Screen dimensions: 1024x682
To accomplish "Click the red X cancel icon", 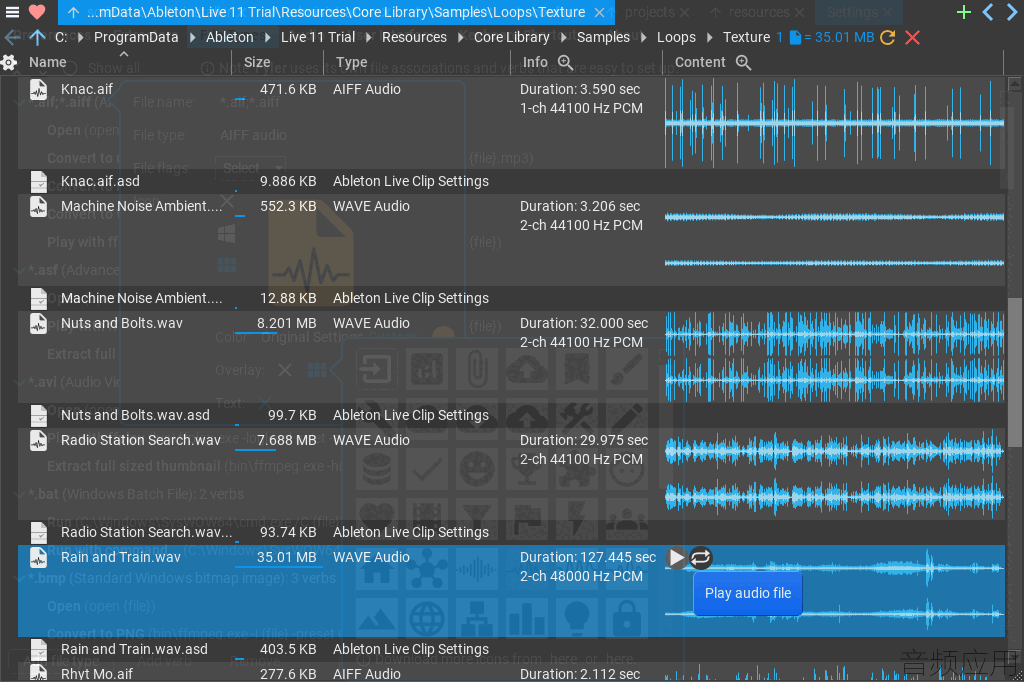I will (912, 37).
